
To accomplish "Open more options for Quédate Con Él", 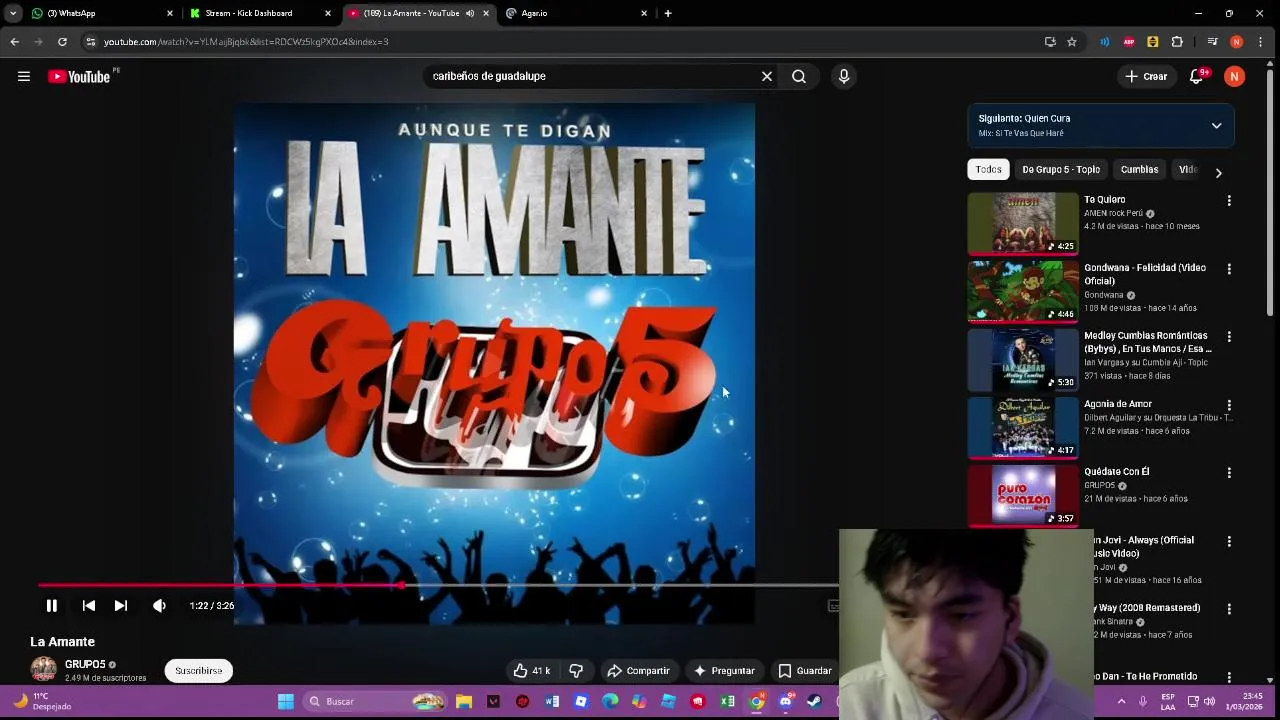I will 1229,473.
